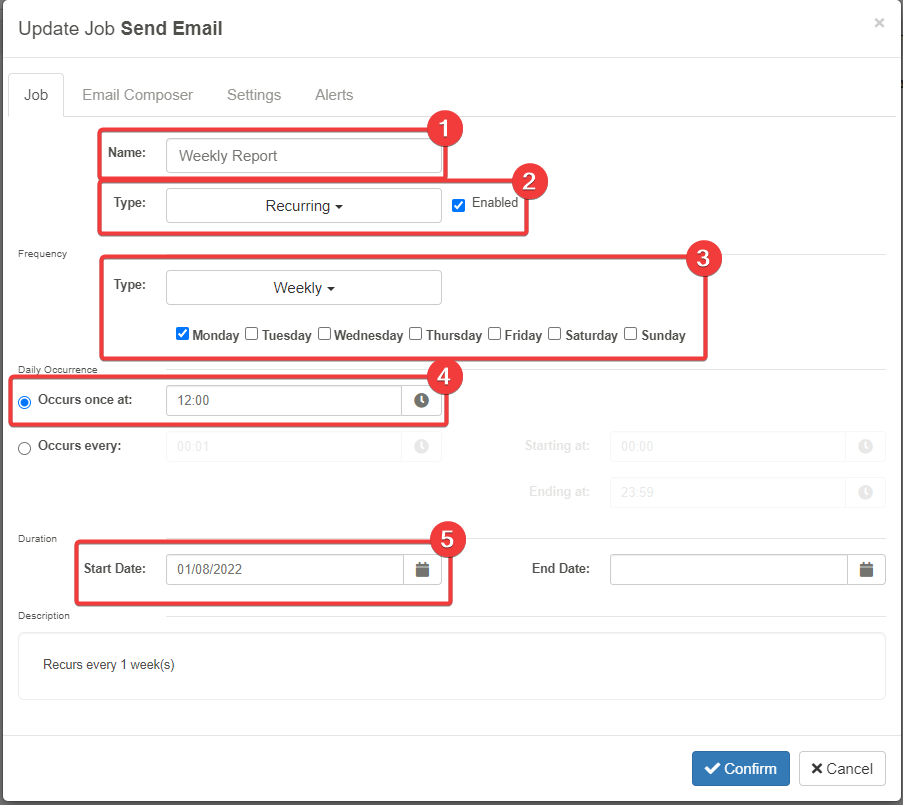Click the Cancel button
Image resolution: width=903 pixels, height=805 pixels.
click(842, 769)
